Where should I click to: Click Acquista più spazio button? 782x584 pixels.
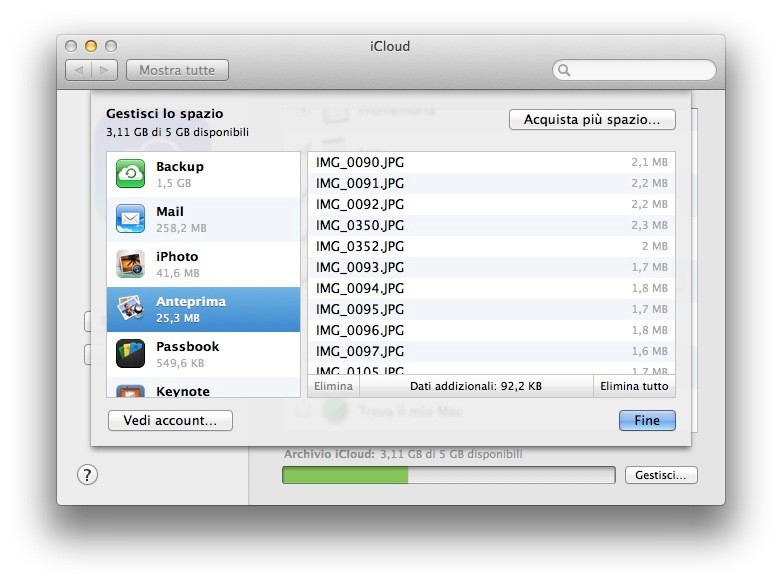click(x=592, y=120)
